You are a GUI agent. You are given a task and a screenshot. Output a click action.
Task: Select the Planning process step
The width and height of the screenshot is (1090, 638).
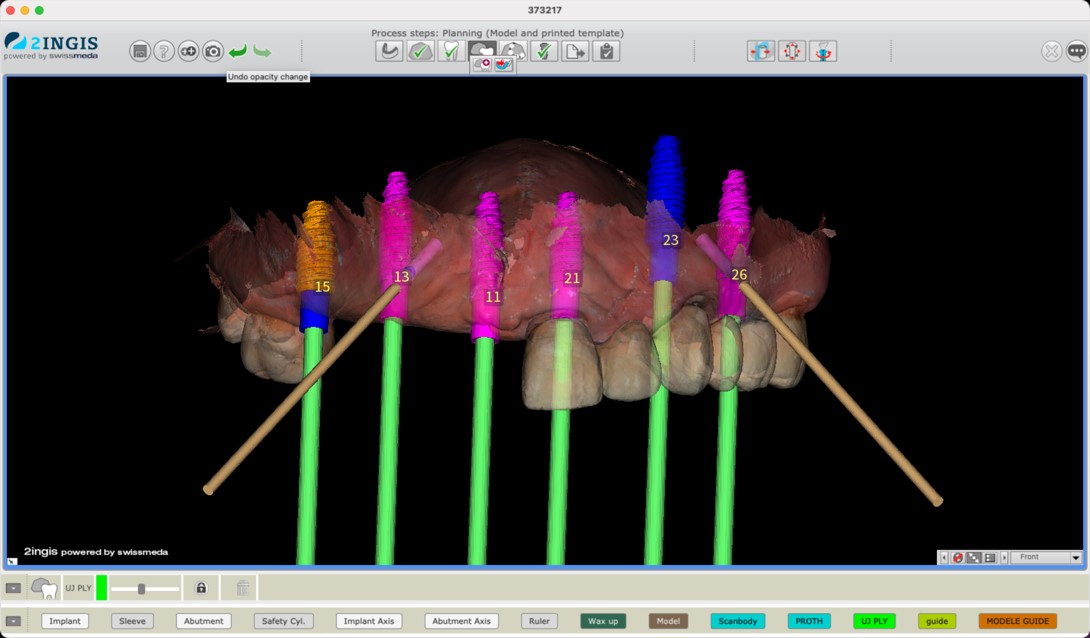tap(482, 50)
